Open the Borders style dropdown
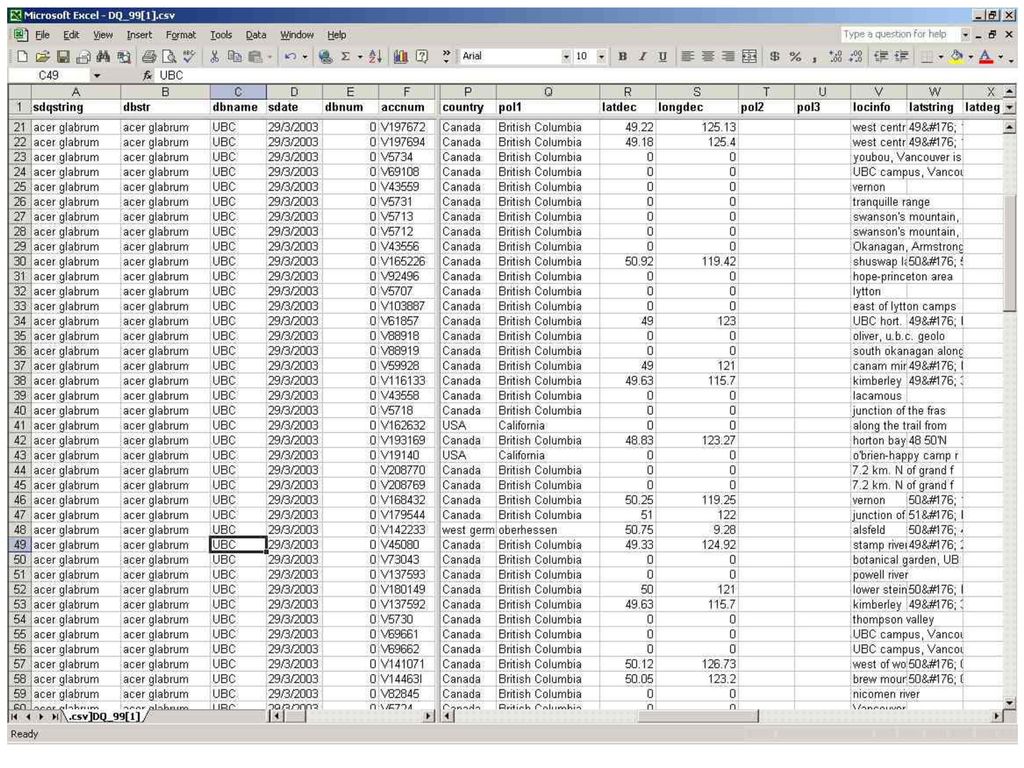1024x768 pixels. 940,57
